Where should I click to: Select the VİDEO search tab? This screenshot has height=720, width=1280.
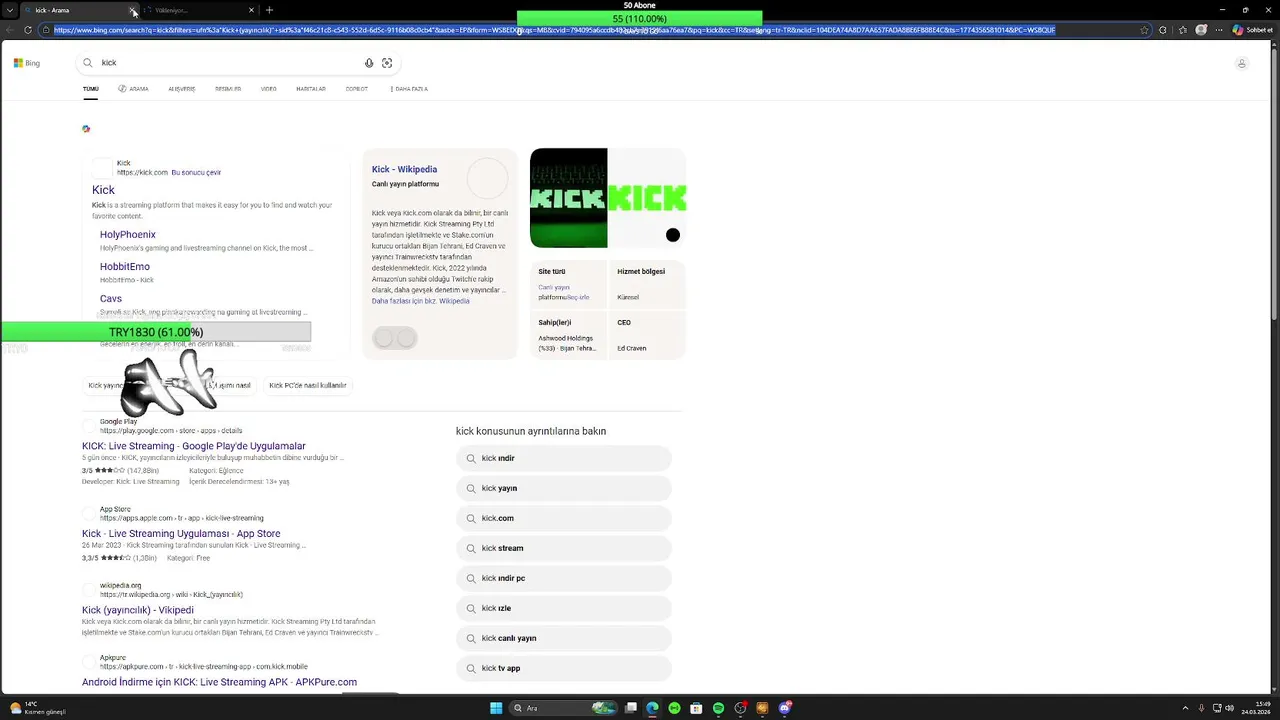[x=269, y=89]
